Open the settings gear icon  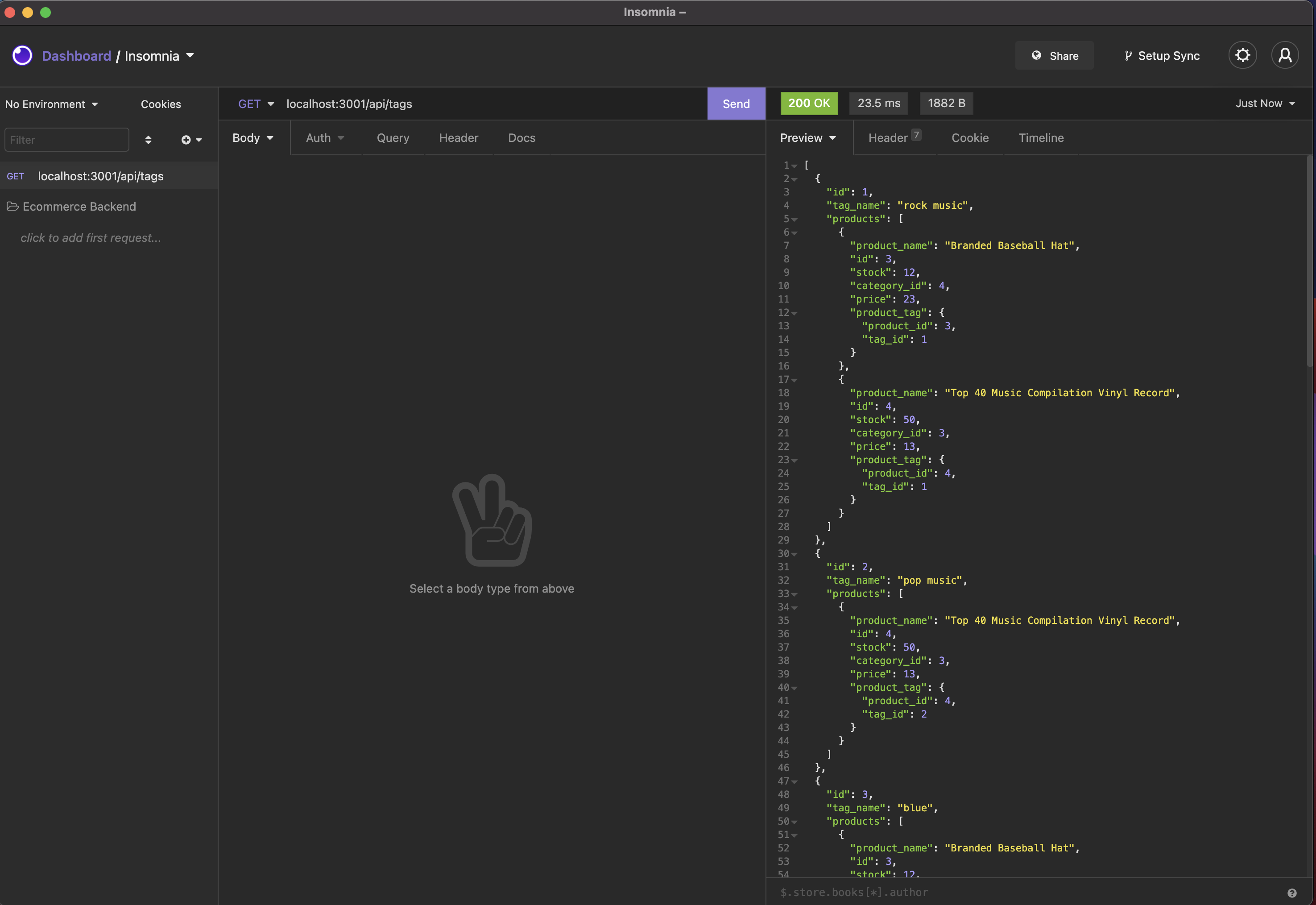point(1242,56)
